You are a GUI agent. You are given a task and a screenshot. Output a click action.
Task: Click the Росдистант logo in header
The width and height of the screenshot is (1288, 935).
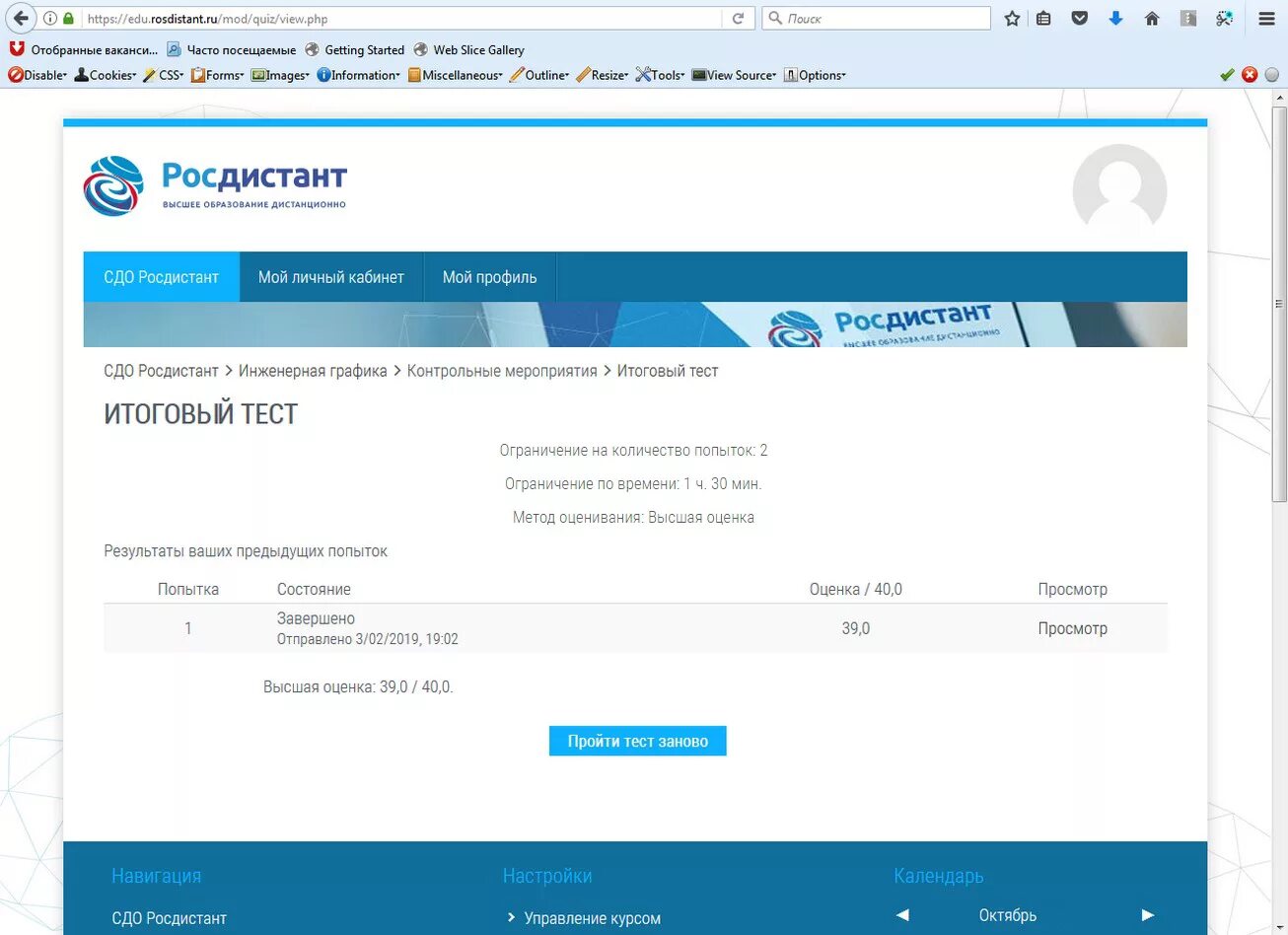(215, 185)
